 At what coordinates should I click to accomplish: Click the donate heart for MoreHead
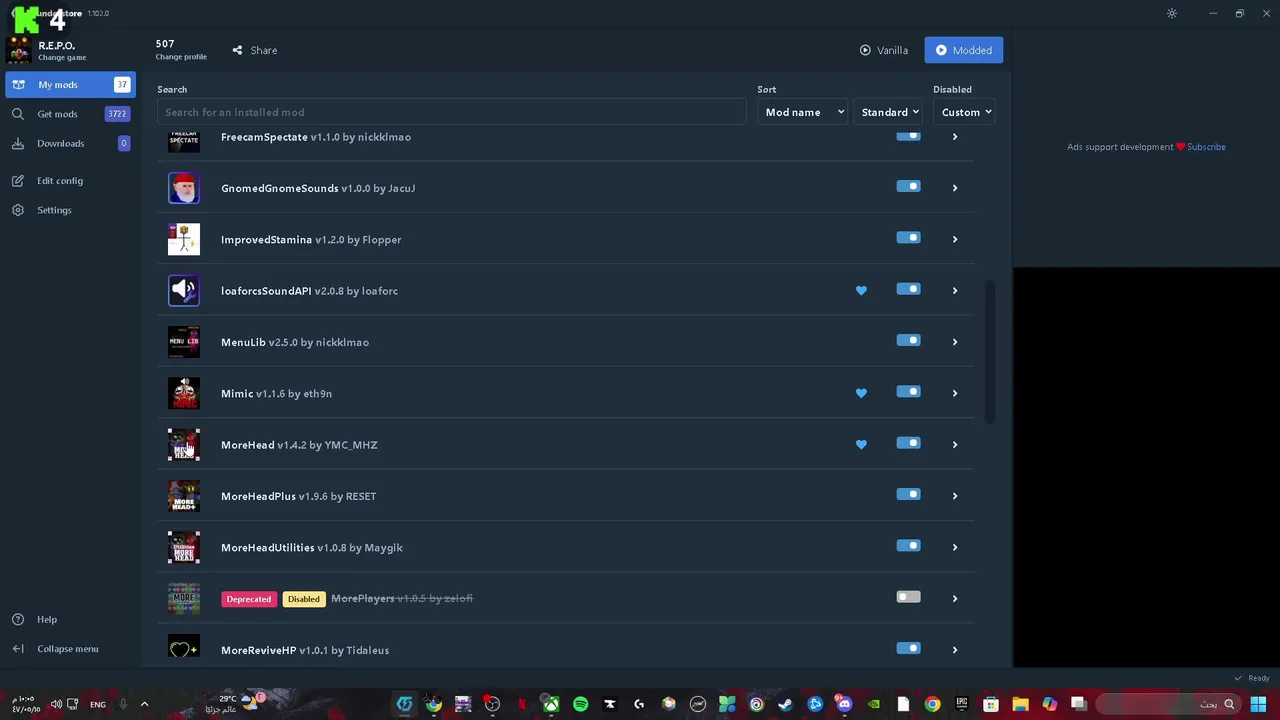(x=861, y=445)
